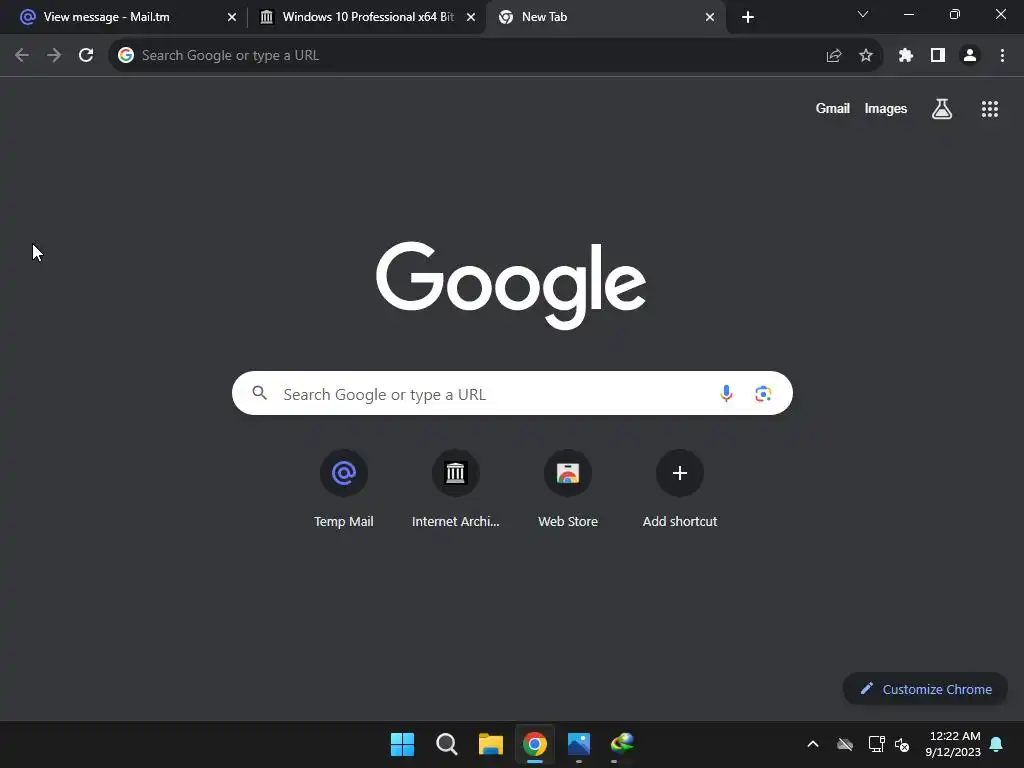Click the OneDrive cloud tray icon

point(845,744)
